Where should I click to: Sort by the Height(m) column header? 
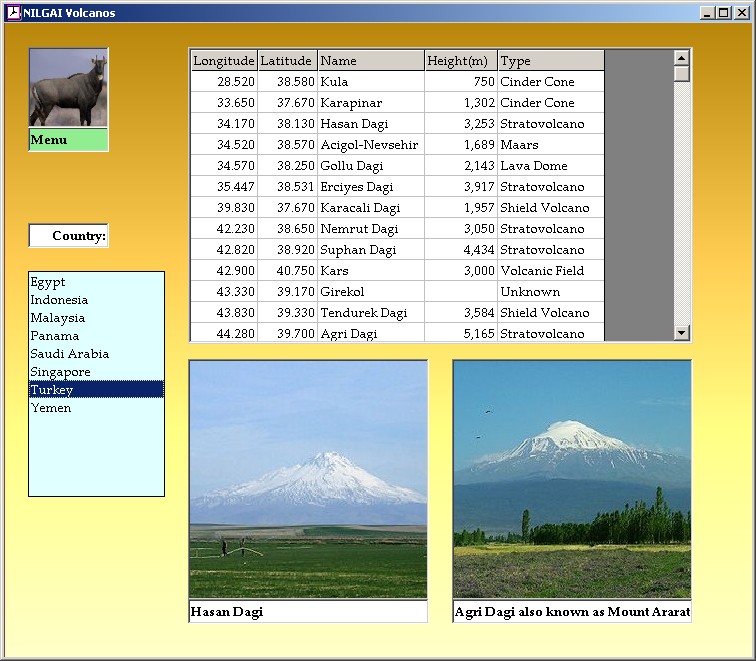pos(460,61)
